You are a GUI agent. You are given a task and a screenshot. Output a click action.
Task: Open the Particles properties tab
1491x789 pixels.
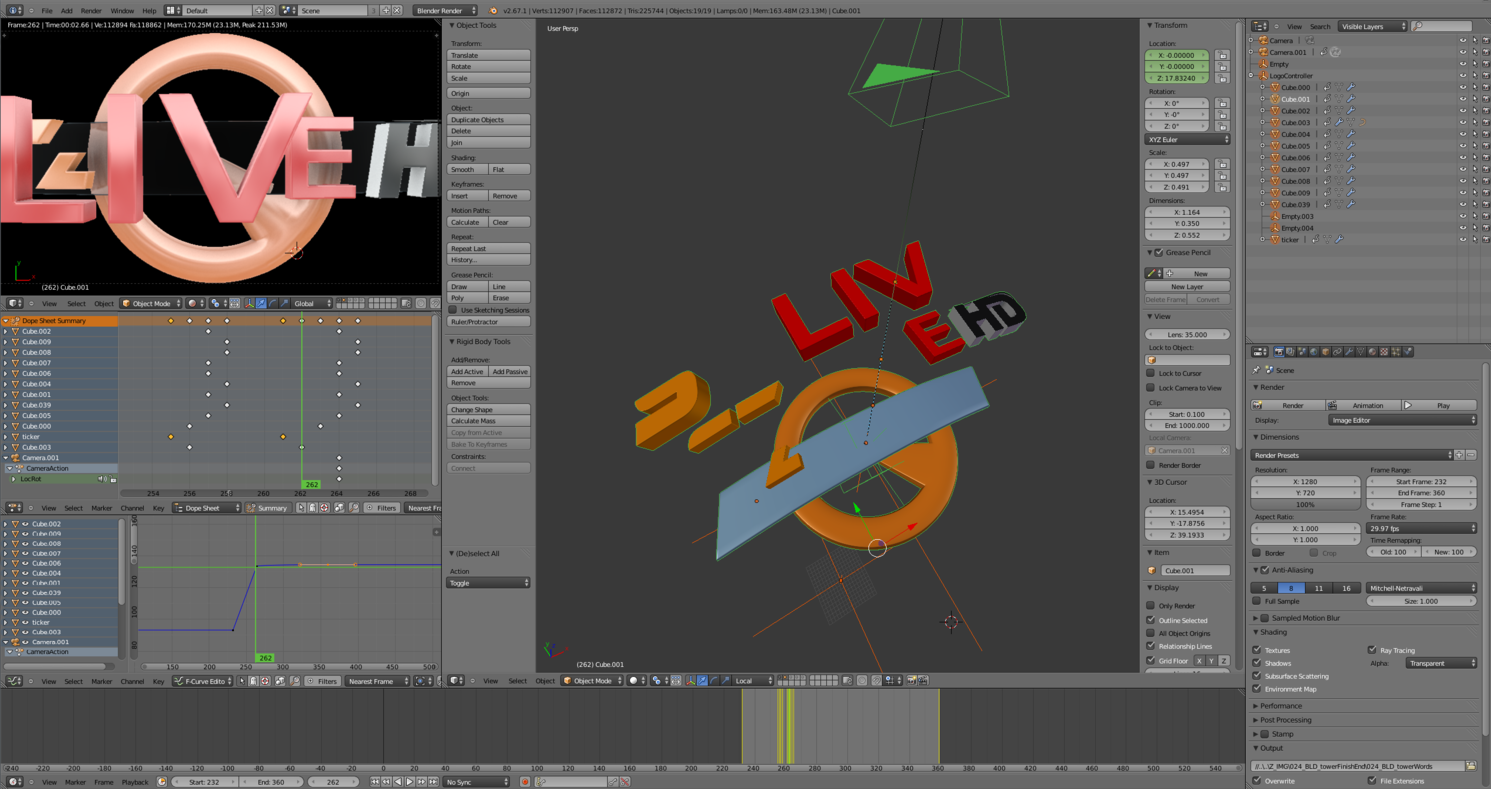1396,352
